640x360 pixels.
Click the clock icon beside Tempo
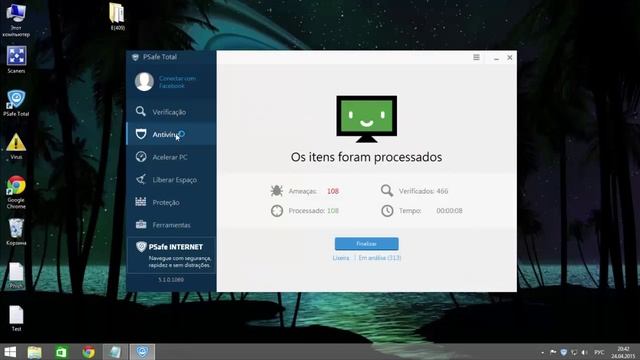click(387, 211)
